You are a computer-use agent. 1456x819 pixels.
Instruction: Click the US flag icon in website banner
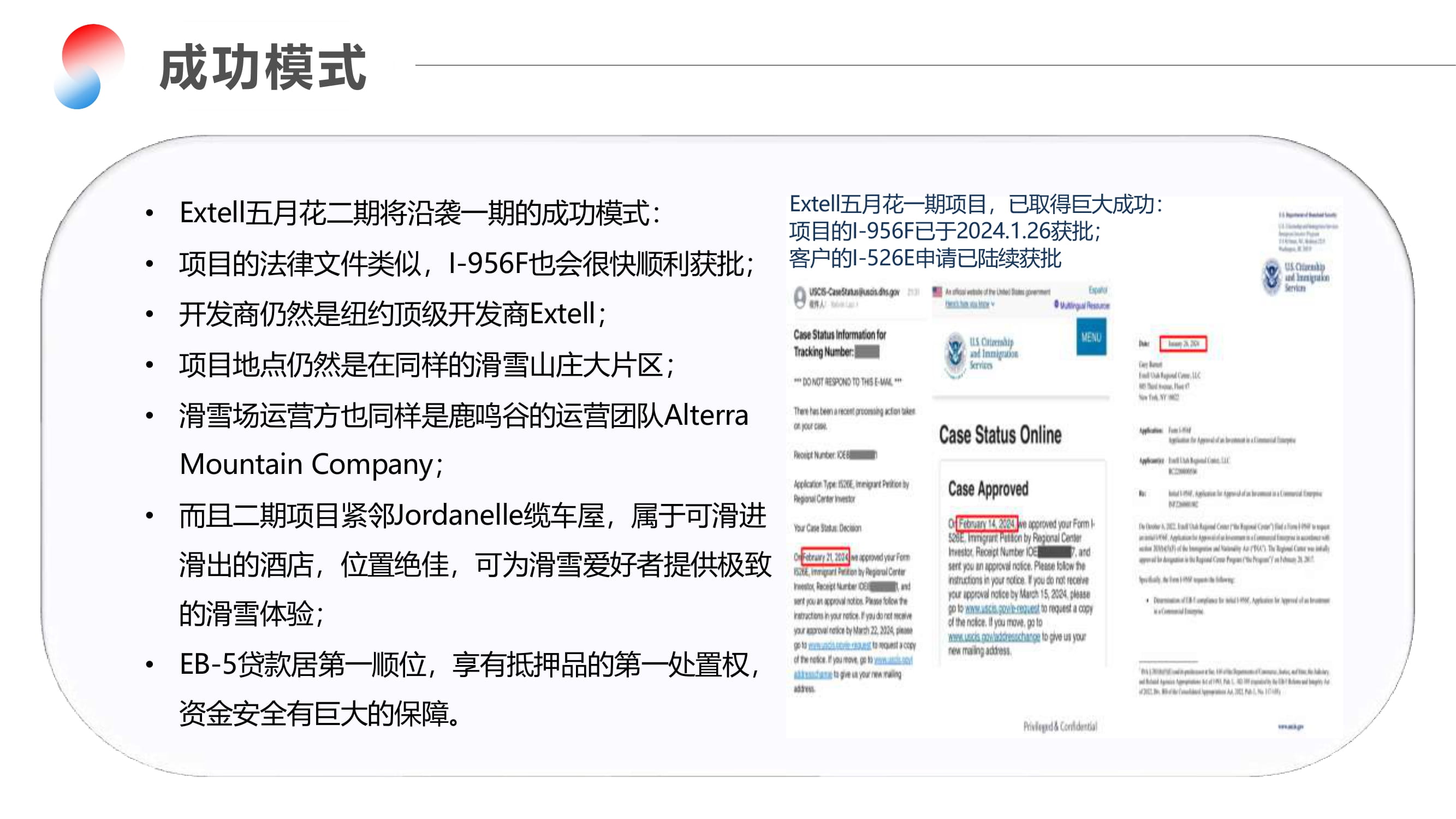click(937, 292)
